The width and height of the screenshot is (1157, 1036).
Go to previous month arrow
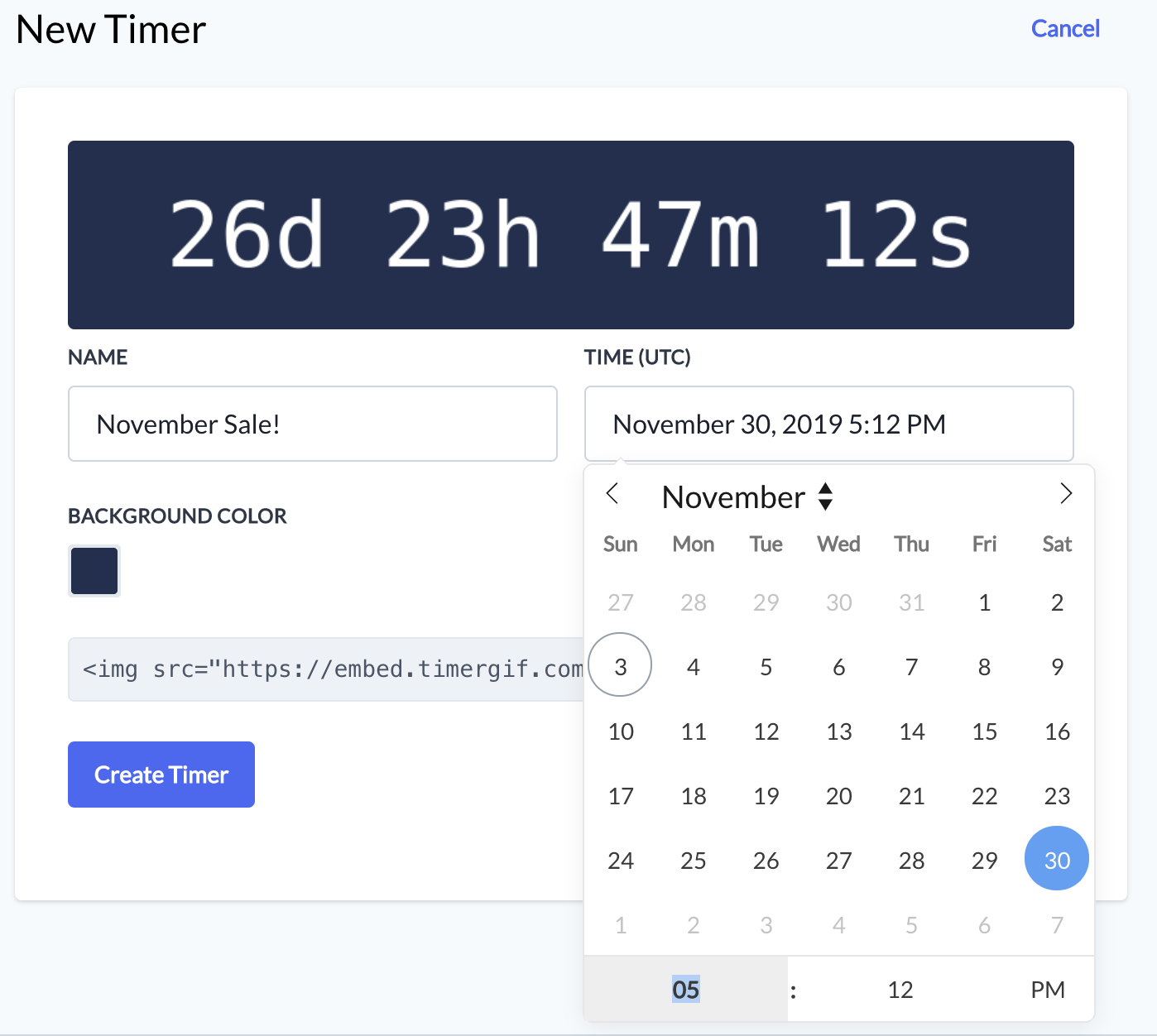point(612,494)
